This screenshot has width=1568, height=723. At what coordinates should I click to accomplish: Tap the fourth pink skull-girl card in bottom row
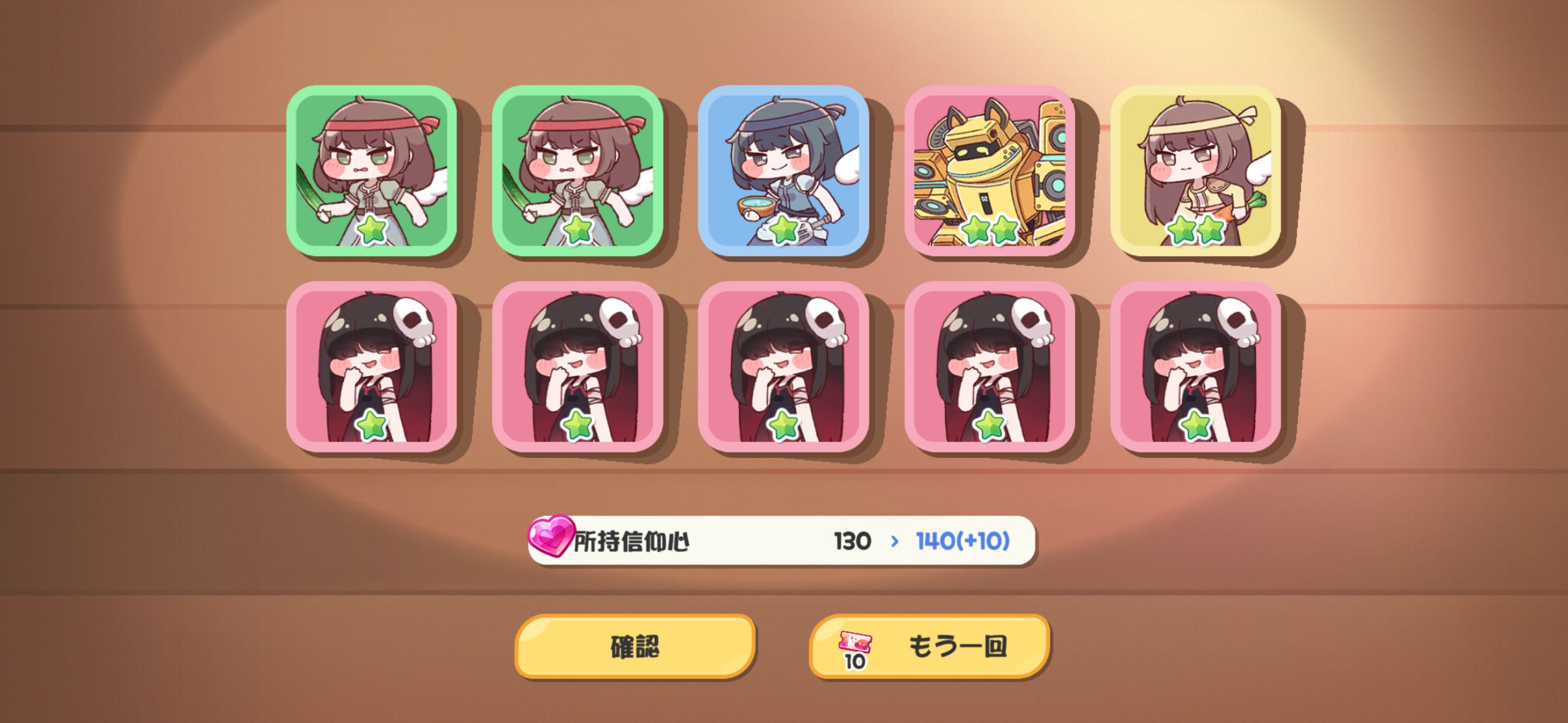989,367
